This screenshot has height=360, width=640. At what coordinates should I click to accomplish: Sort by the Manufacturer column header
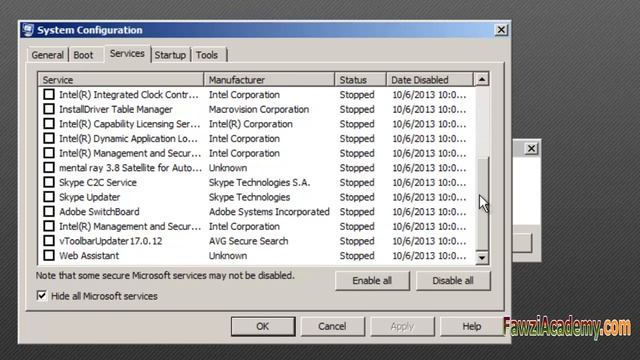coord(269,80)
